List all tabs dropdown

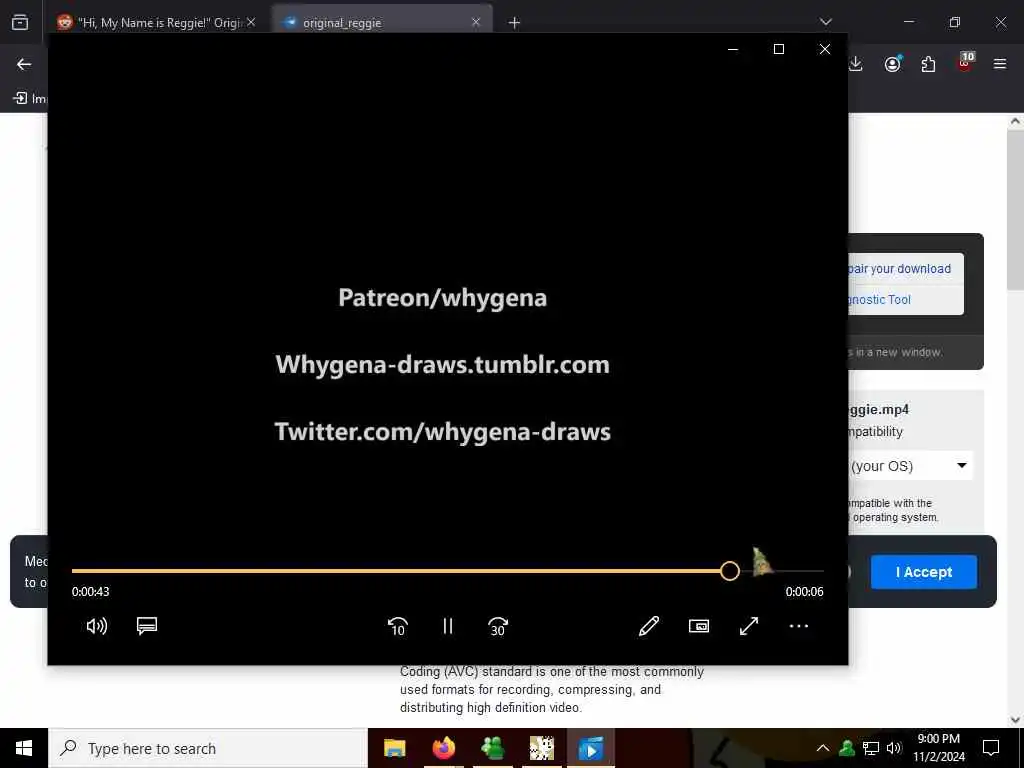[x=826, y=22]
